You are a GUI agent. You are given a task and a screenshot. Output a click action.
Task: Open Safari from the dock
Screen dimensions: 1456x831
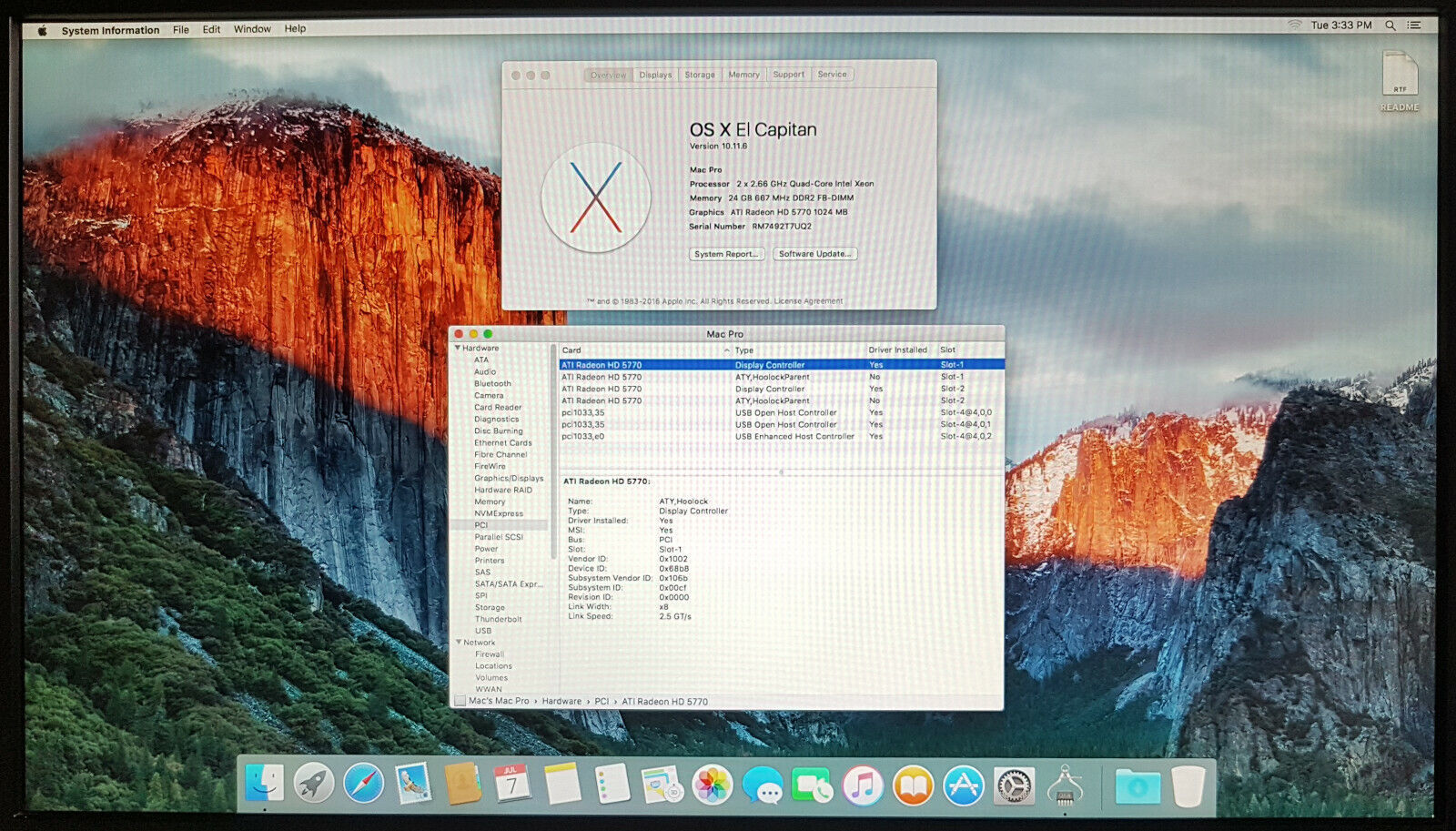(x=363, y=783)
